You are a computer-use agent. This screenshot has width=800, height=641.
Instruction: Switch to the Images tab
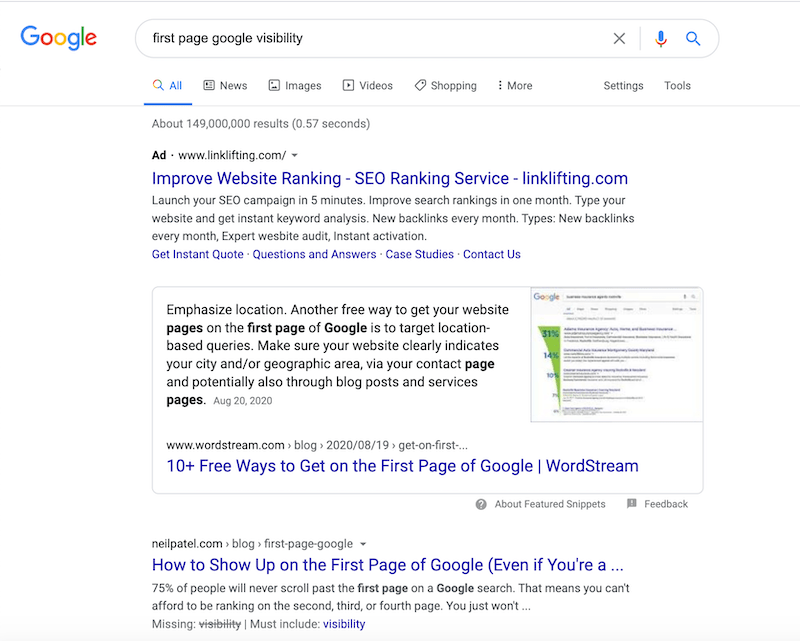point(294,85)
